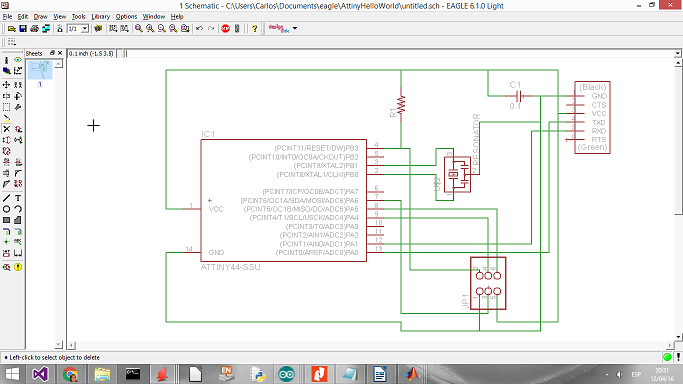This screenshot has width=683, height=384.
Task: Expand the command line history dropdown
Action: click(678, 54)
